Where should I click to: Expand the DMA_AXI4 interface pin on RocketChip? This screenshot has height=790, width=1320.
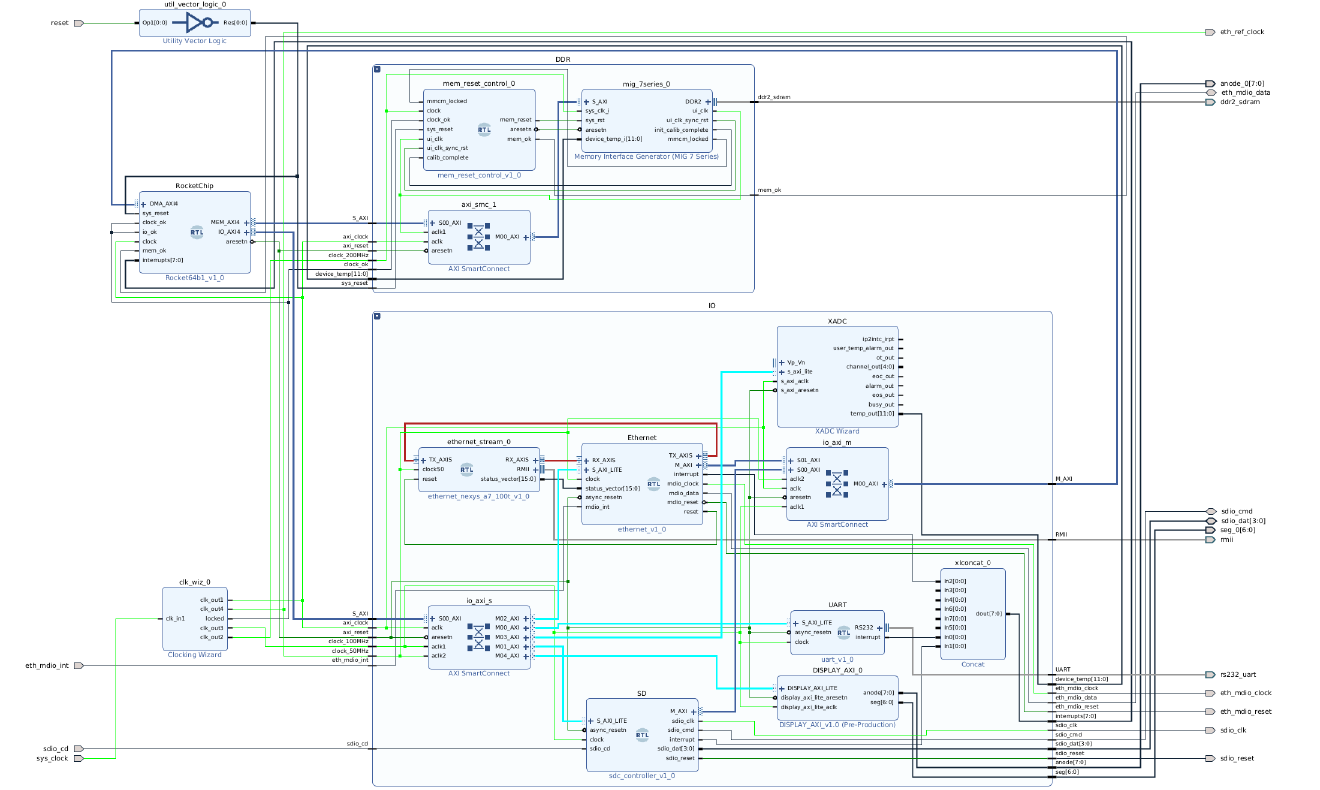click(143, 204)
